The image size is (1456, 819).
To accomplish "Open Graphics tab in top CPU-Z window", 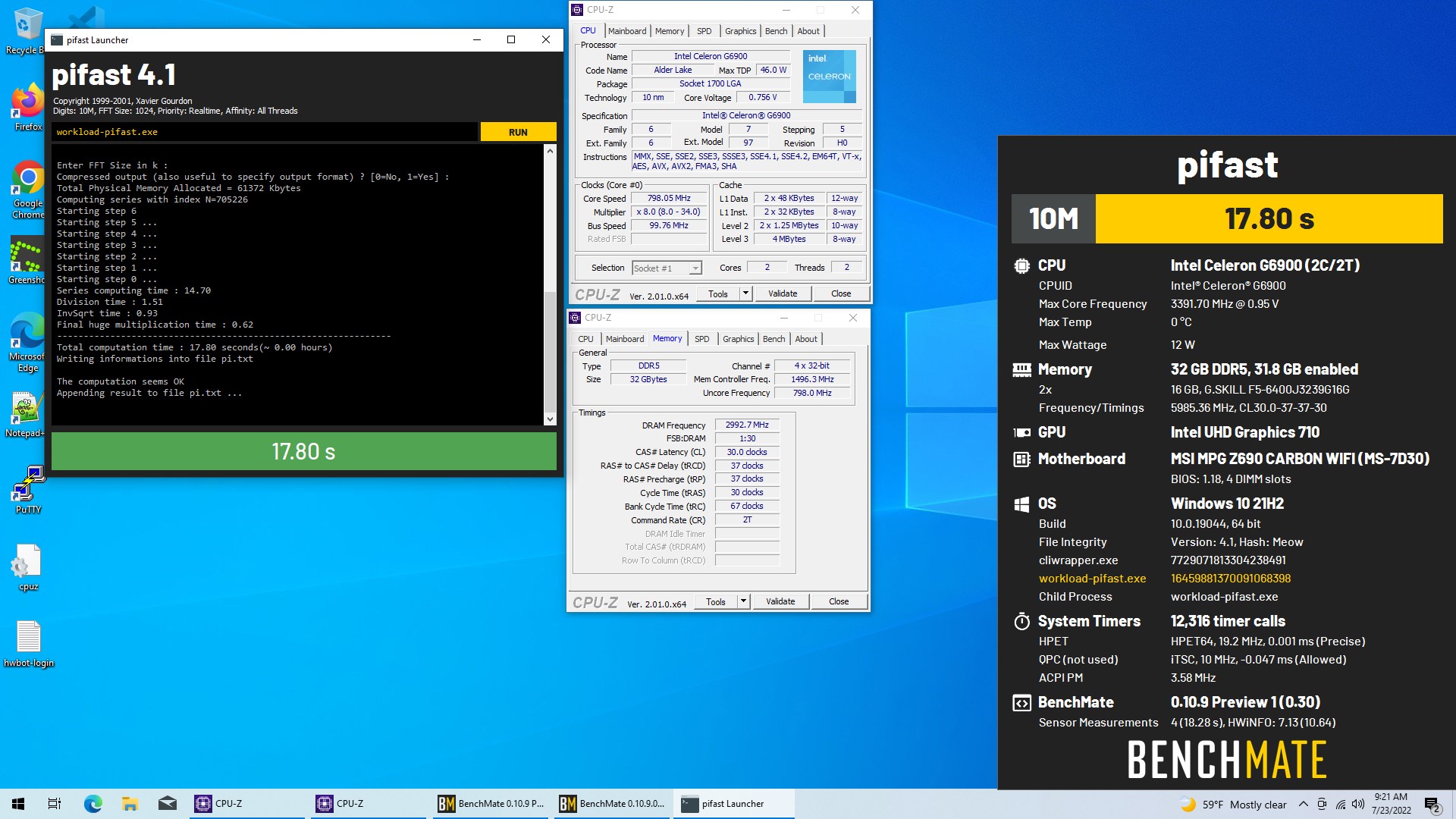I will tap(740, 31).
